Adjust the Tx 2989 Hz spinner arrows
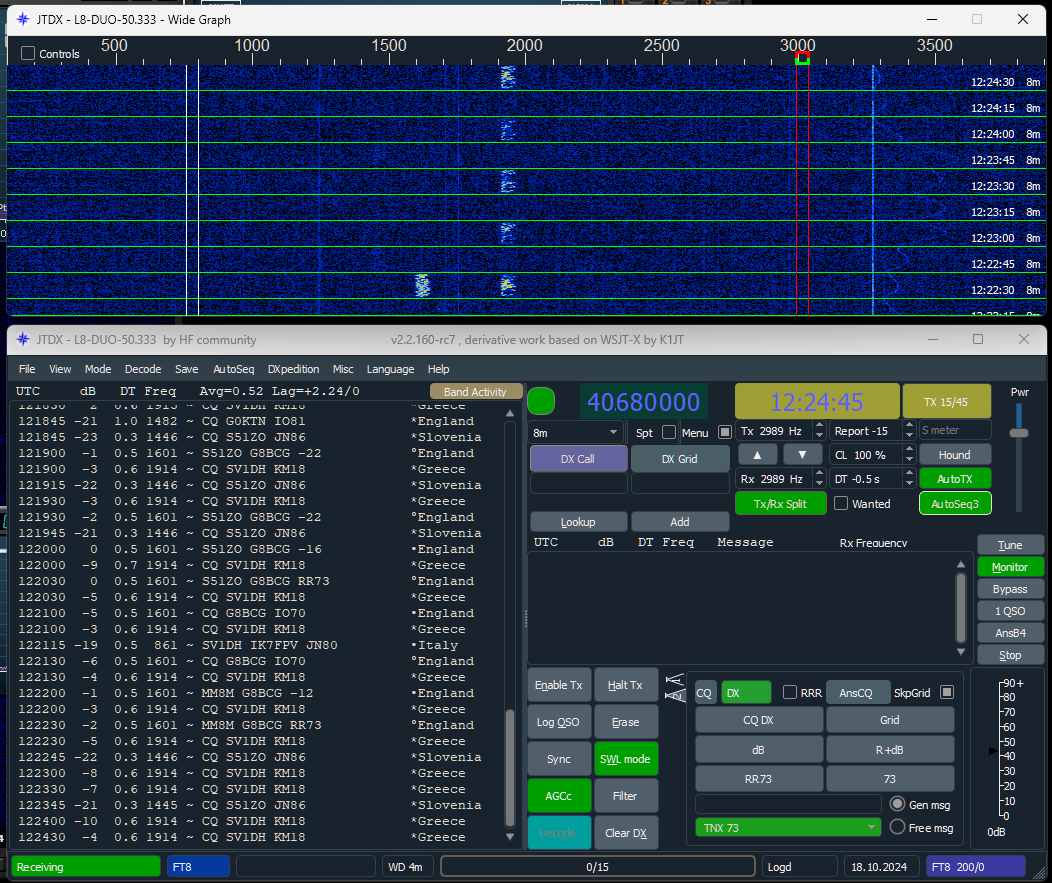This screenshot has height=883, width=1052. coord(819,430)
